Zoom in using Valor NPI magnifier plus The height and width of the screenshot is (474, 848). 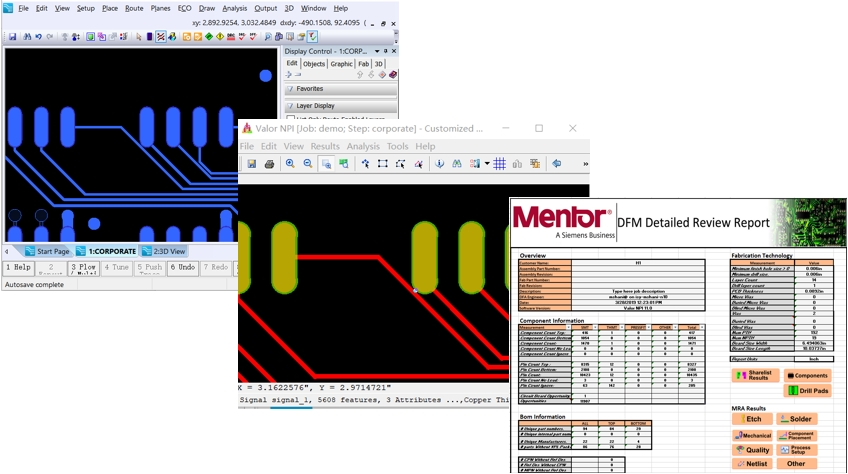point(290,163)
